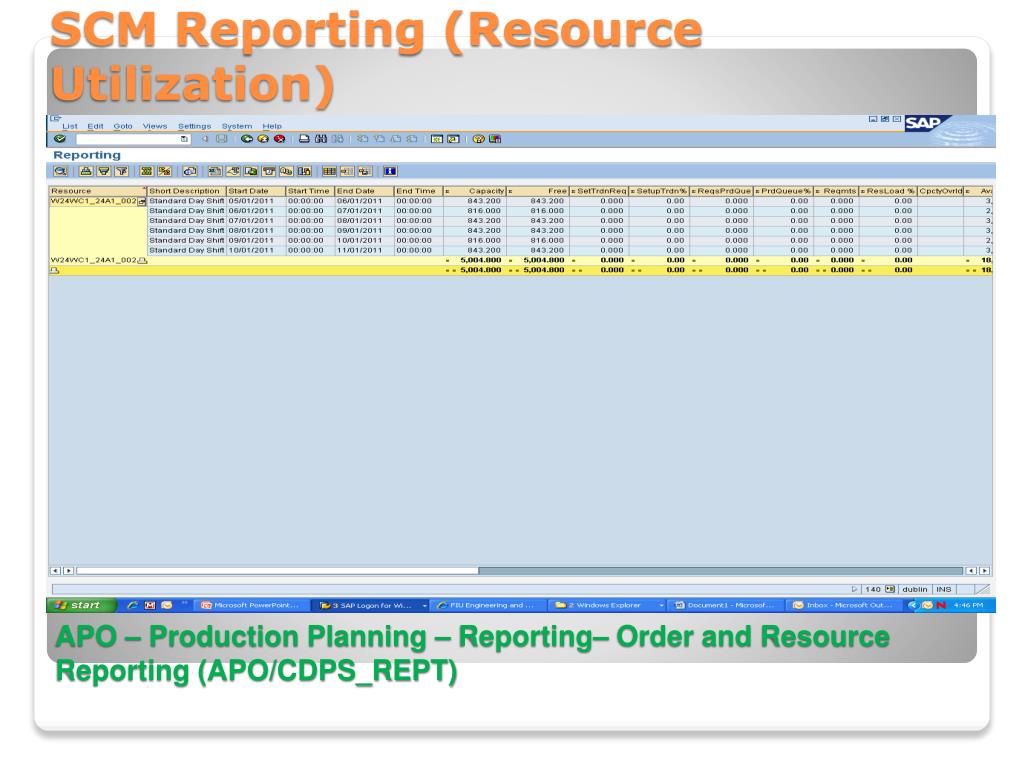Click the Customize Local Layout icon
1024x768 pixels.
coord(495,139)
